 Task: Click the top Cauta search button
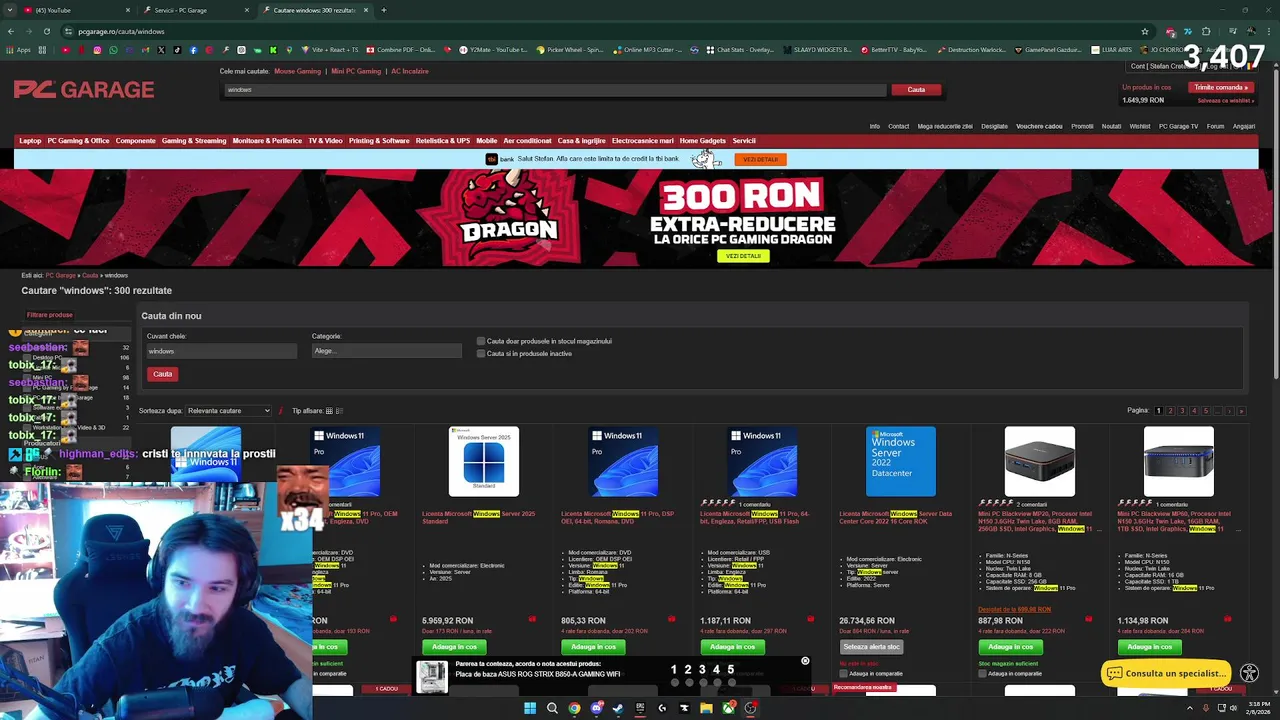916,90
